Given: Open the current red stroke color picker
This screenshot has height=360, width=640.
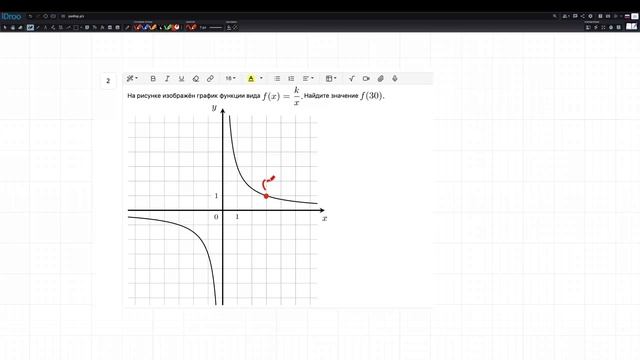Looking at the screenshot, I should (191, 27).
